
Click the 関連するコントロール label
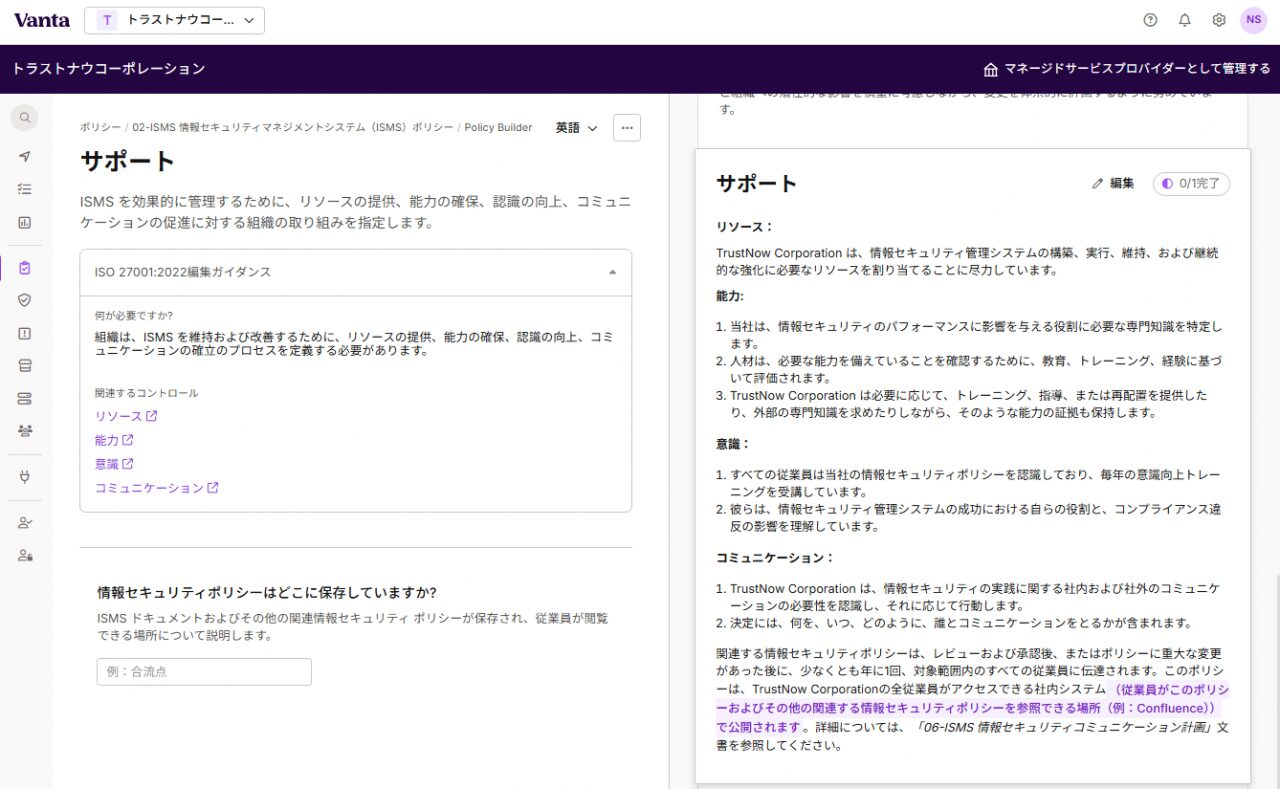pos(146,393)
